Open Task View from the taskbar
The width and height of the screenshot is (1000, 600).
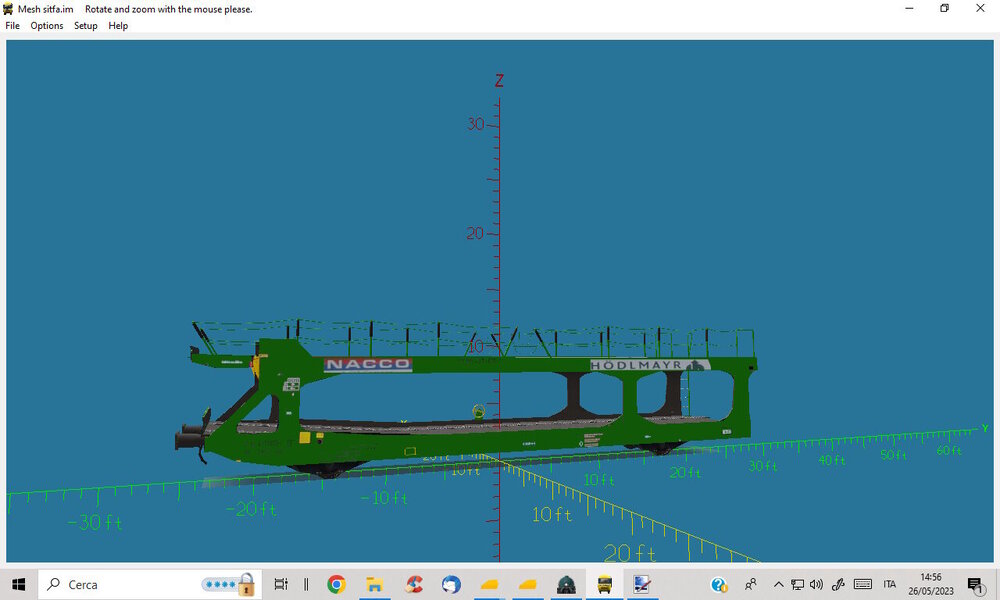281,584
